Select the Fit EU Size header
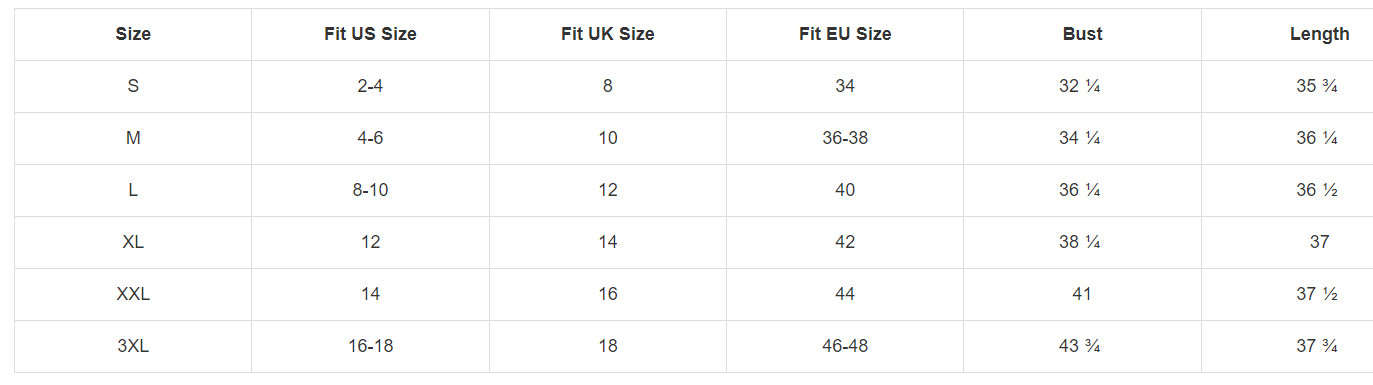The image size is (1373, 385). (845, 34)
